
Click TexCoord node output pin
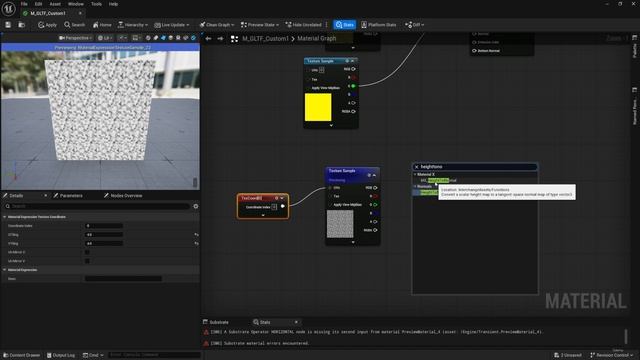point(282,207)
